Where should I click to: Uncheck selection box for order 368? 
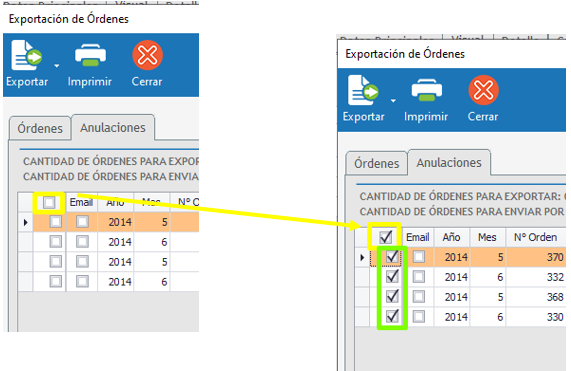392,296
